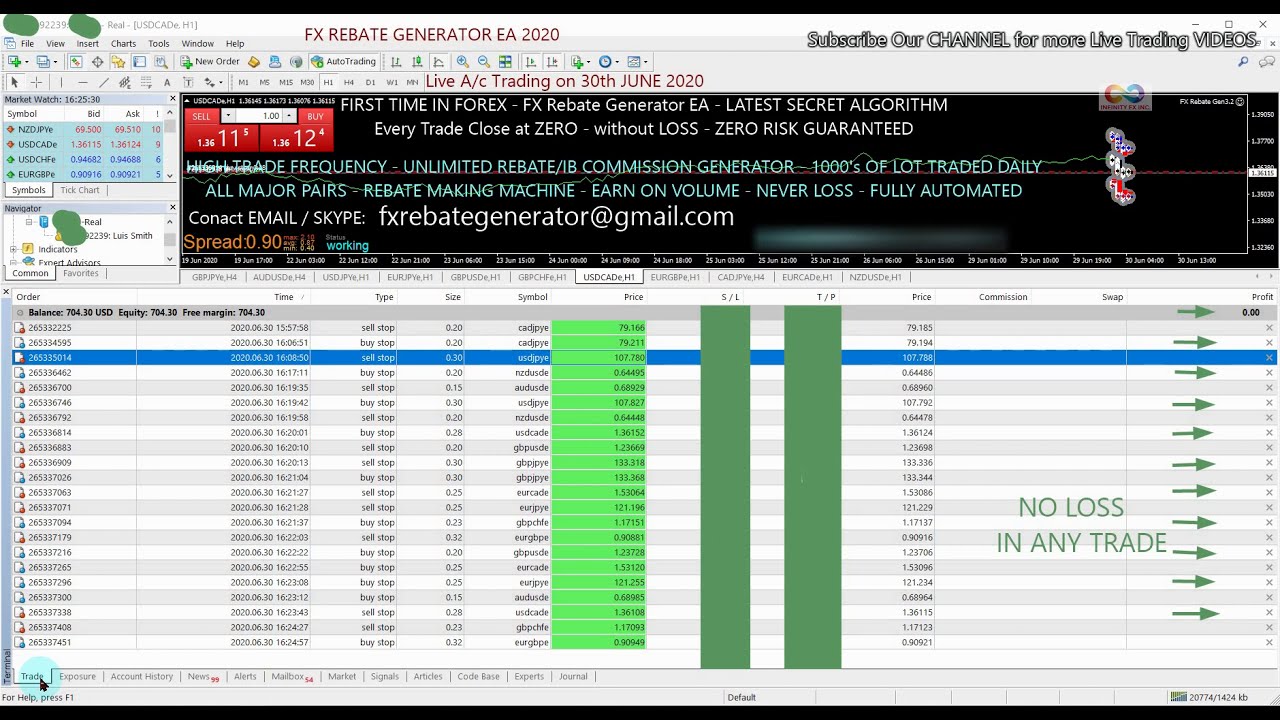Click the trade volume 1.00 field
The height and width of the screenshot is (720, 1280).
[261, 116]
